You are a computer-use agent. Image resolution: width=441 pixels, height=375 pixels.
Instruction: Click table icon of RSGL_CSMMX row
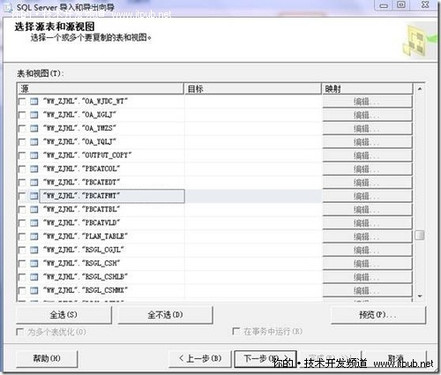34,290
